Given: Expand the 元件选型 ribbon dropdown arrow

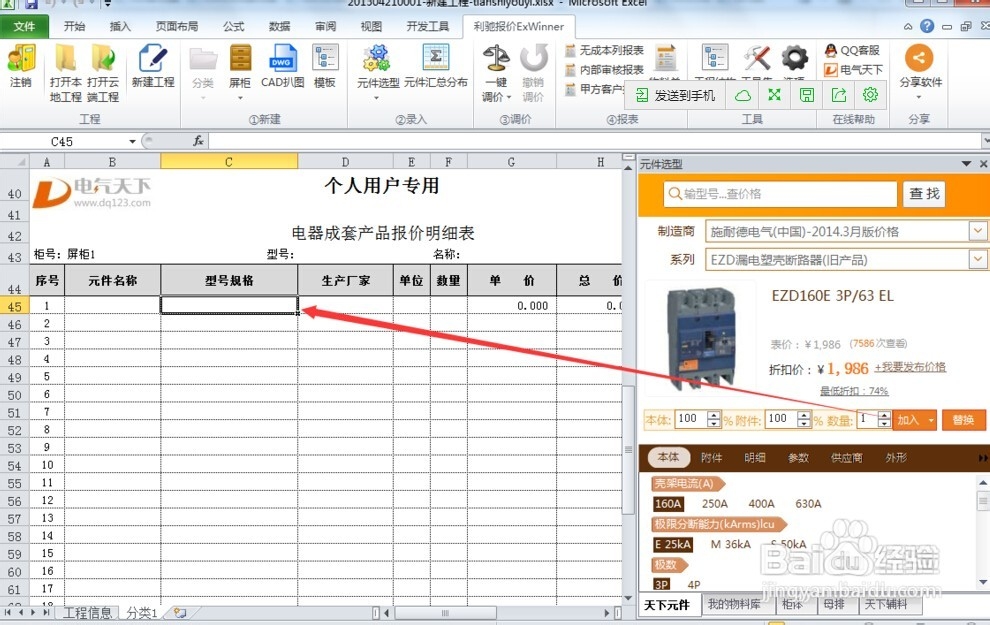Looking at the screenshot, I should [x=376, y=98].
